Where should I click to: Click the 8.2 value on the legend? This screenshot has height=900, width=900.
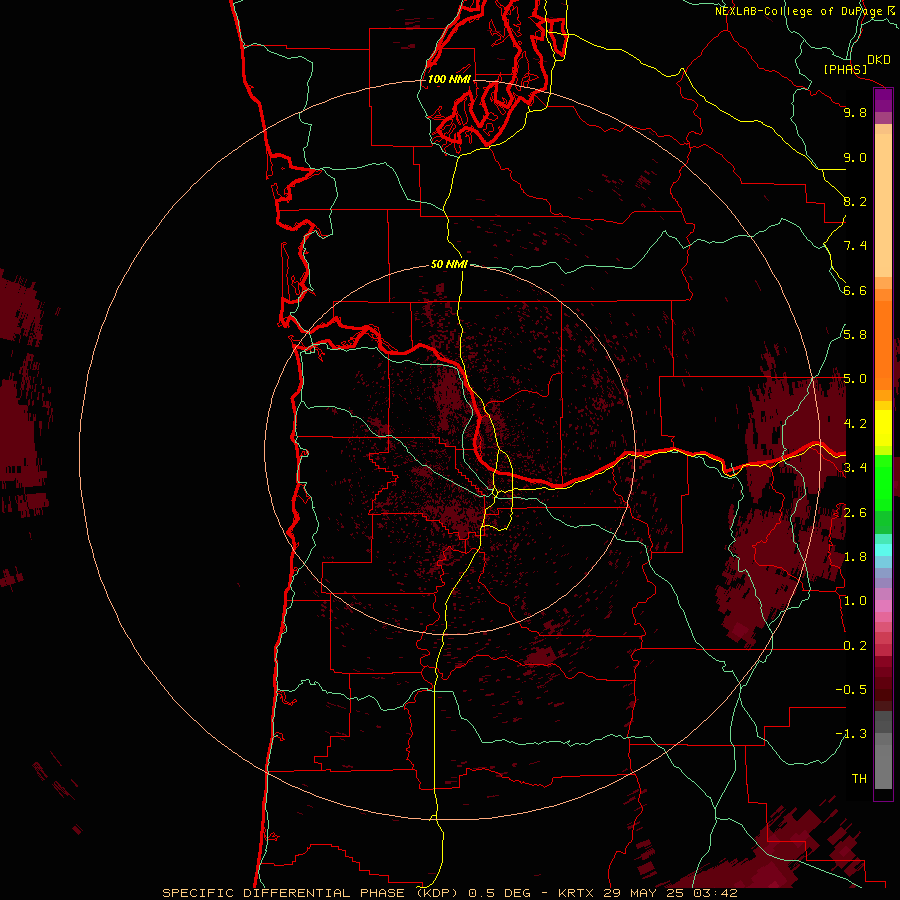point(855,201)
